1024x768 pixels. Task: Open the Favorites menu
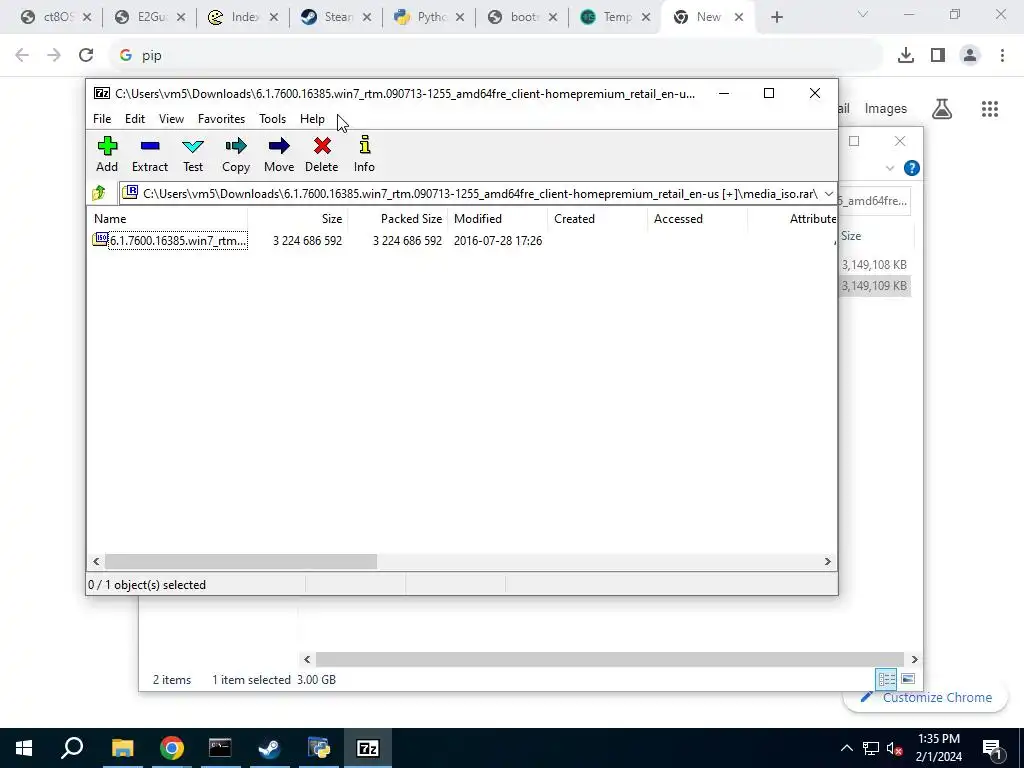[221, 119]
